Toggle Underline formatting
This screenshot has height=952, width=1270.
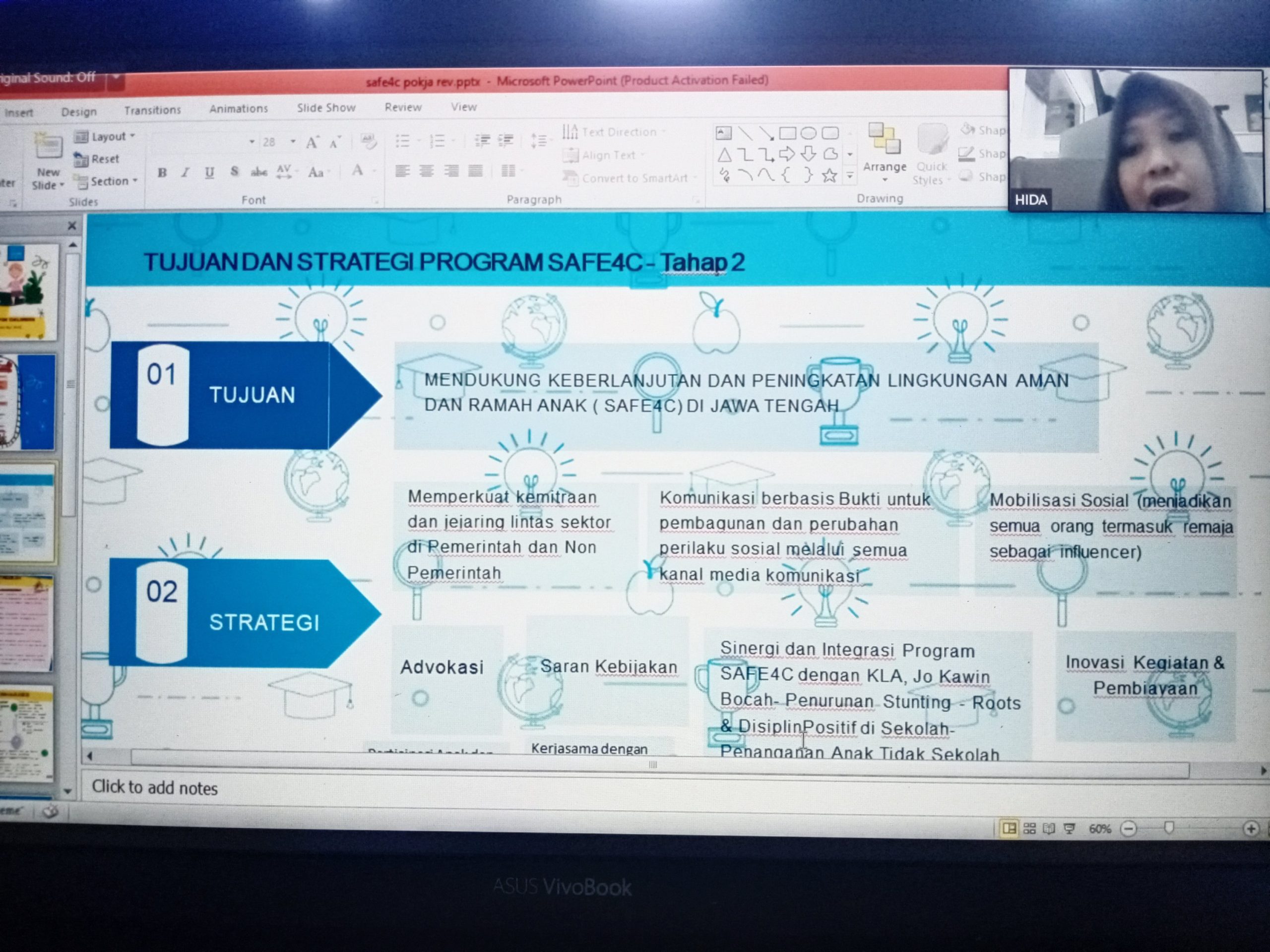[209, 173]
